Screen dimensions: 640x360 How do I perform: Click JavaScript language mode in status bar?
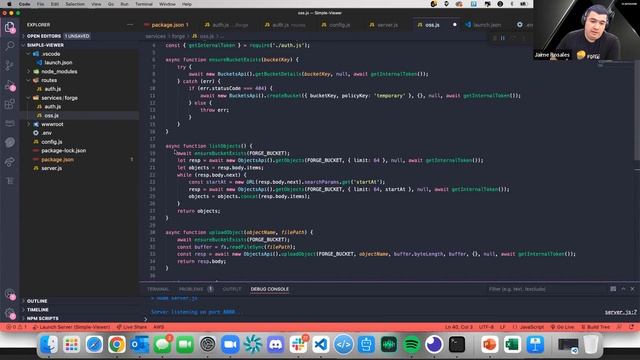(532, 327)
